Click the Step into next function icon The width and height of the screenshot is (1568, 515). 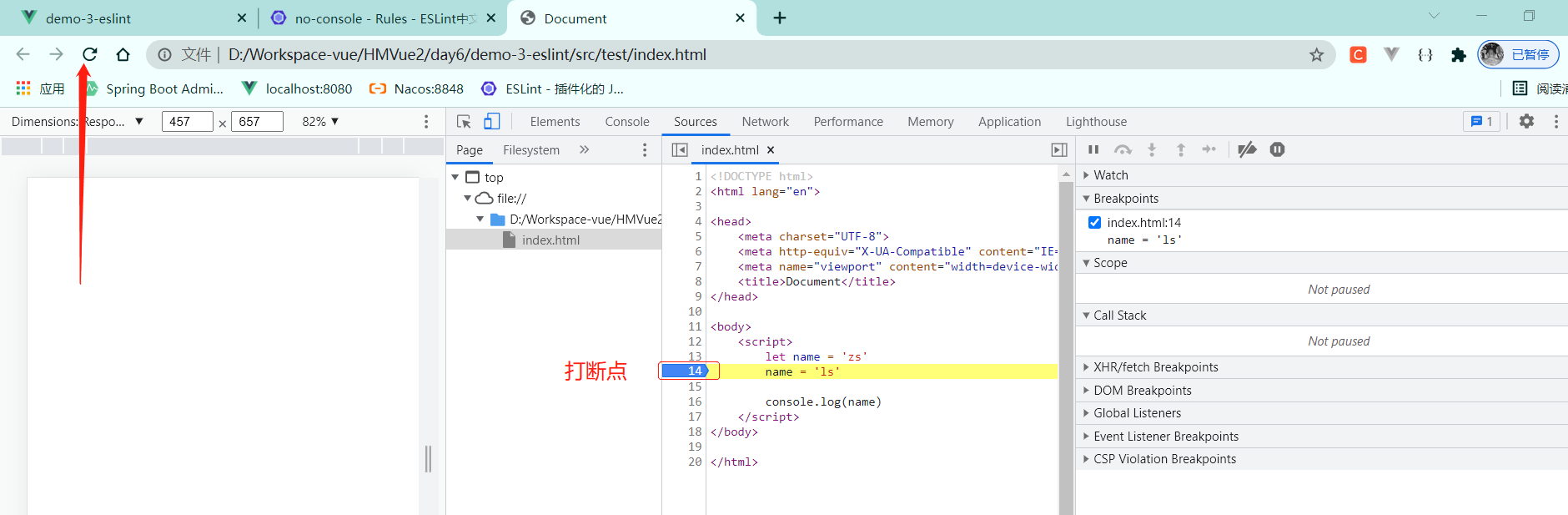pyautogui.click(x=1152, y=149)
